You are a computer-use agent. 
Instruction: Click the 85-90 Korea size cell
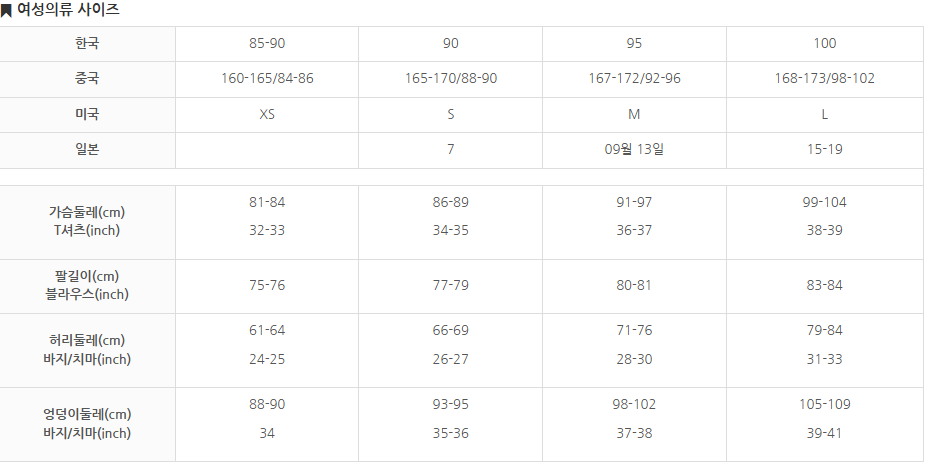[267, 44]
